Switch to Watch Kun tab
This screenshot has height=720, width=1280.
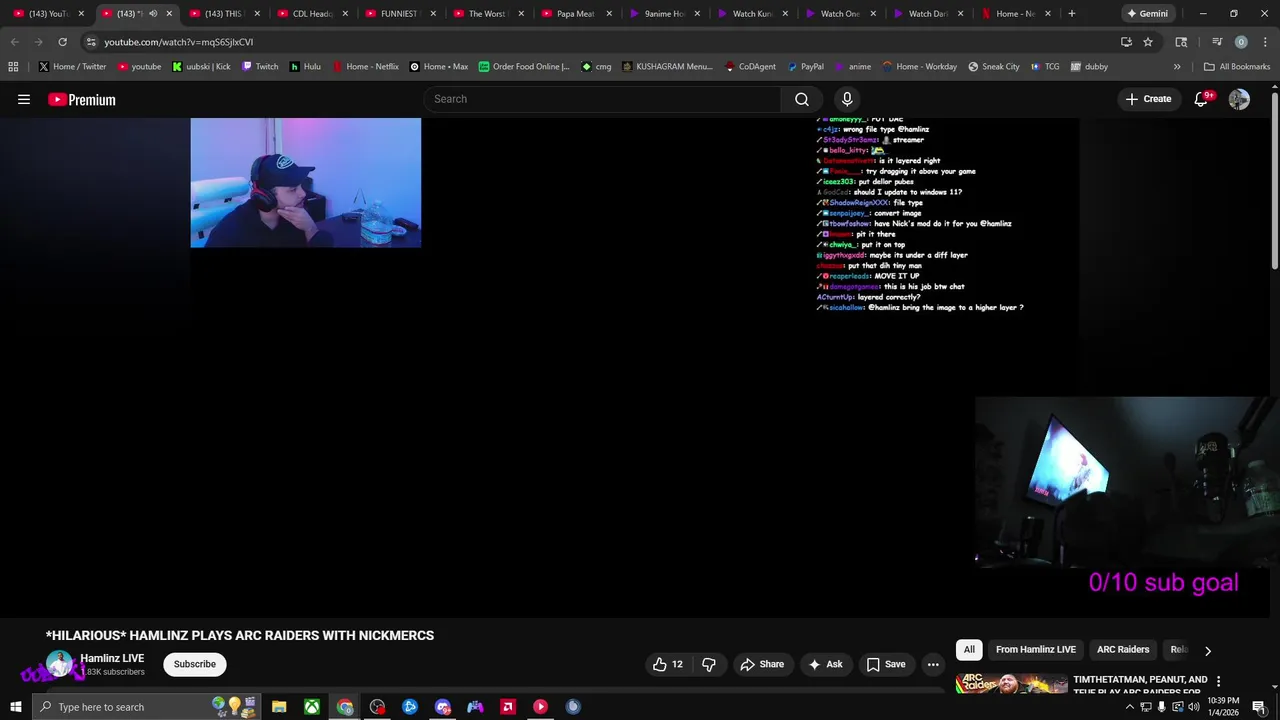(753, 14)
